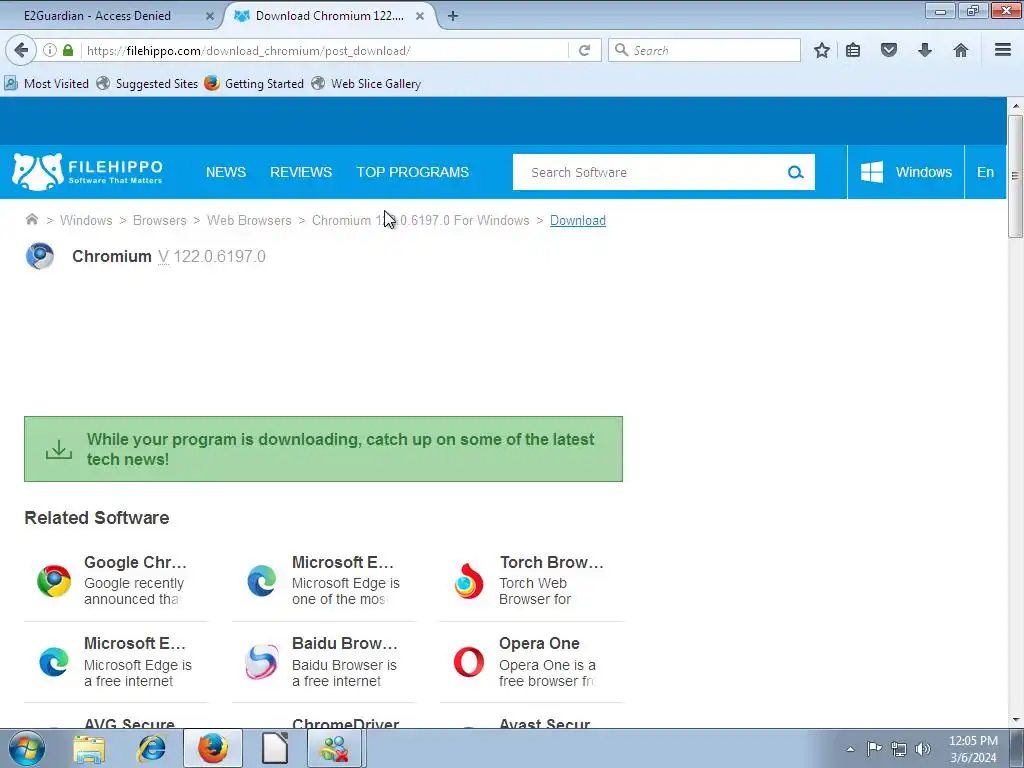The width and height of the screenshot is (1024, 768).
Task: Open Web Slice Gallery bookmark
Action: 366,84
